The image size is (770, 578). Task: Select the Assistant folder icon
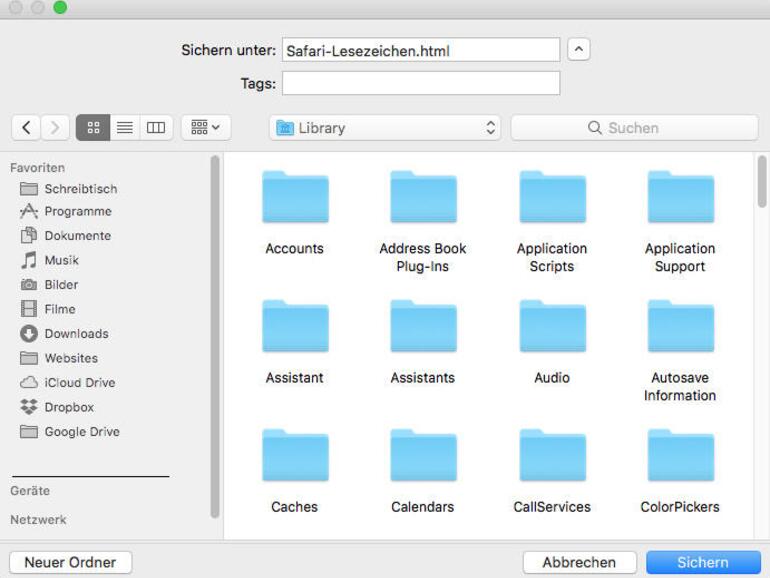[x=295, y=327]
